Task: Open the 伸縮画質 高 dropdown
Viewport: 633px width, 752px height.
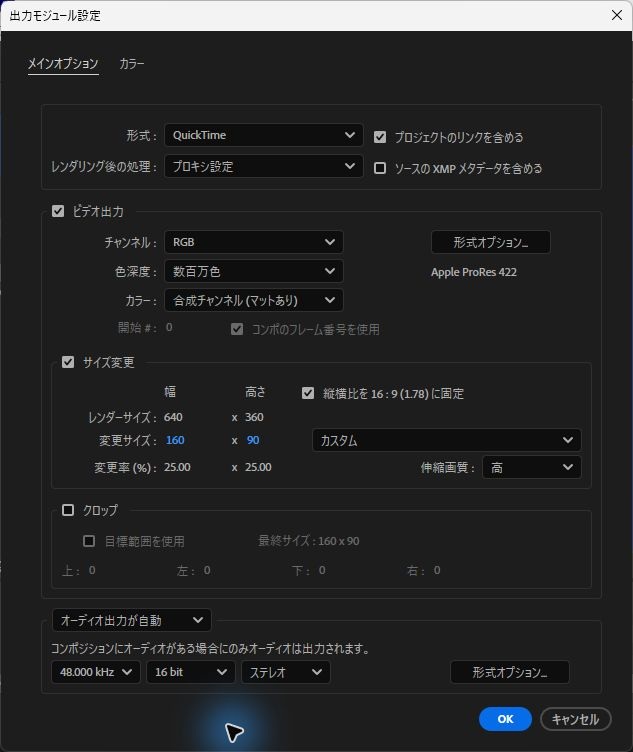Action: pos(531,467)
